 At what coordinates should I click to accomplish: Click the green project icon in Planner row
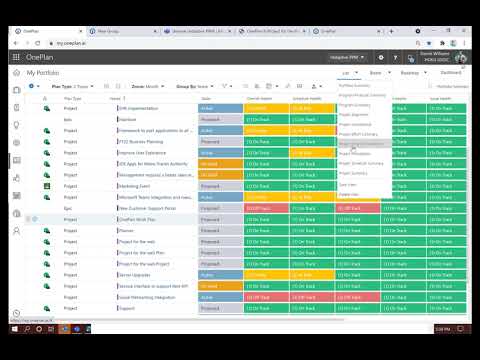47,231
